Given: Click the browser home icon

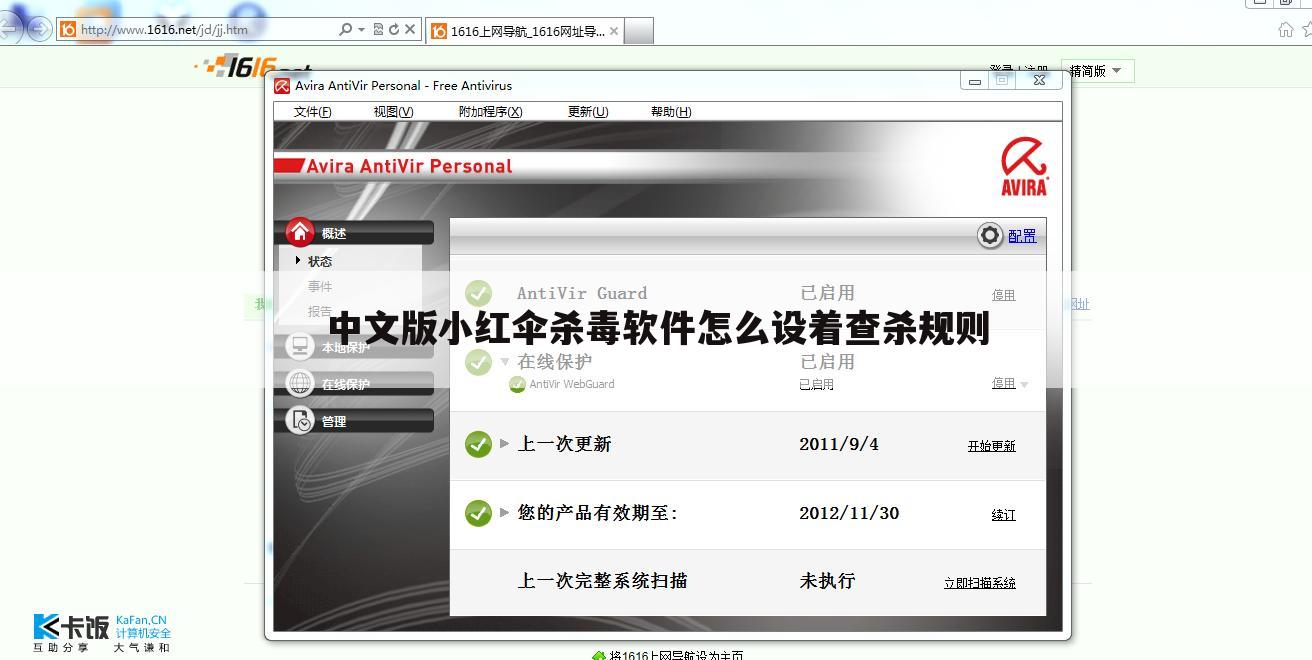Looking at the screenshot, I should pyautogui.click(x=1286, y=29).
